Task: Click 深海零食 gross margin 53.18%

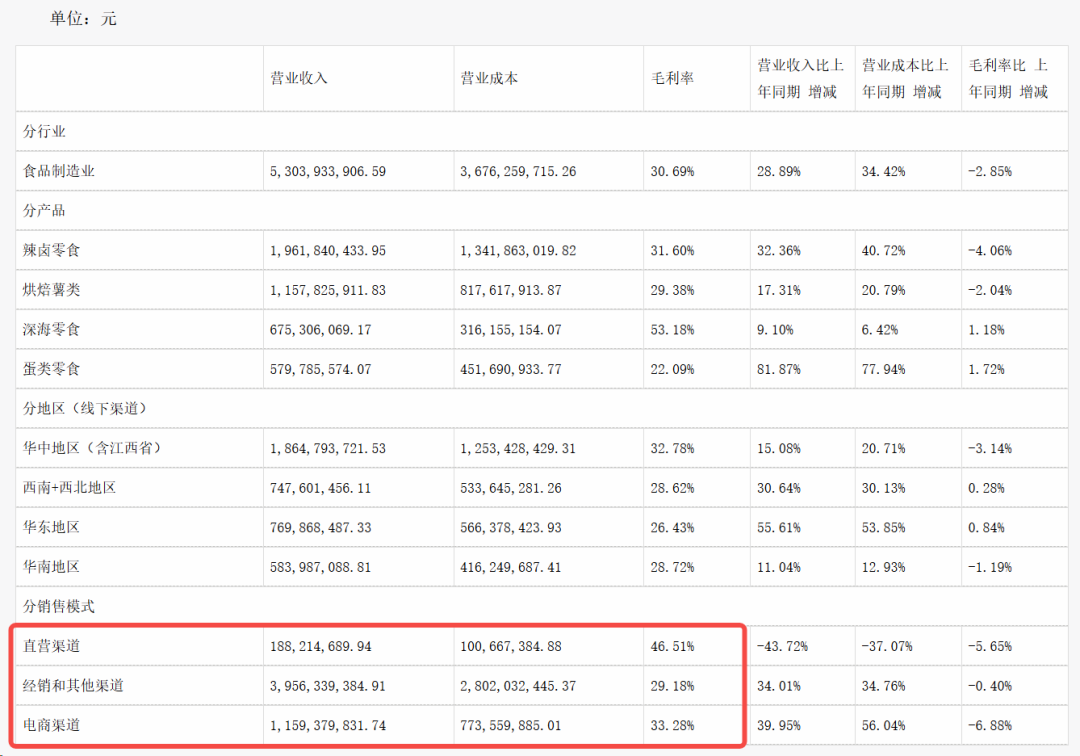Action: (672, 330)
